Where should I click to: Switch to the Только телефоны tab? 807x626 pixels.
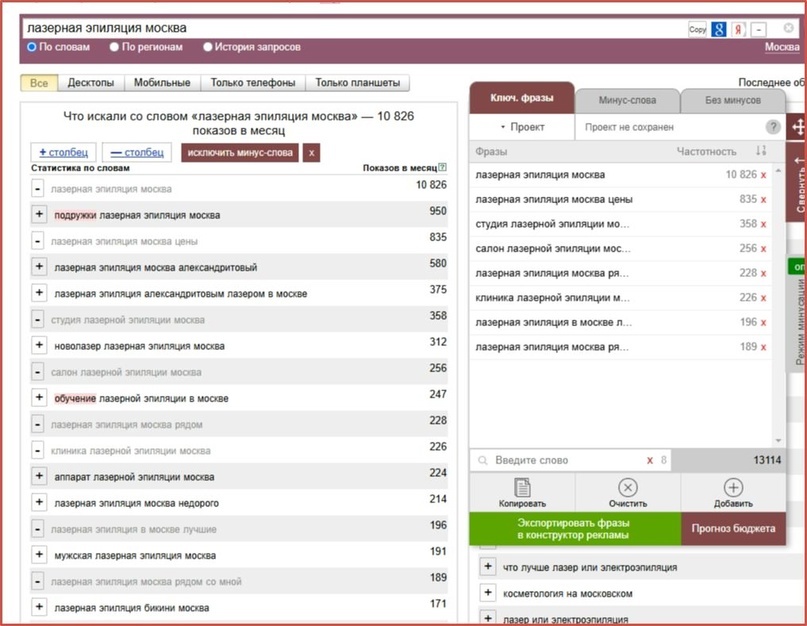(x=253, y=83)
